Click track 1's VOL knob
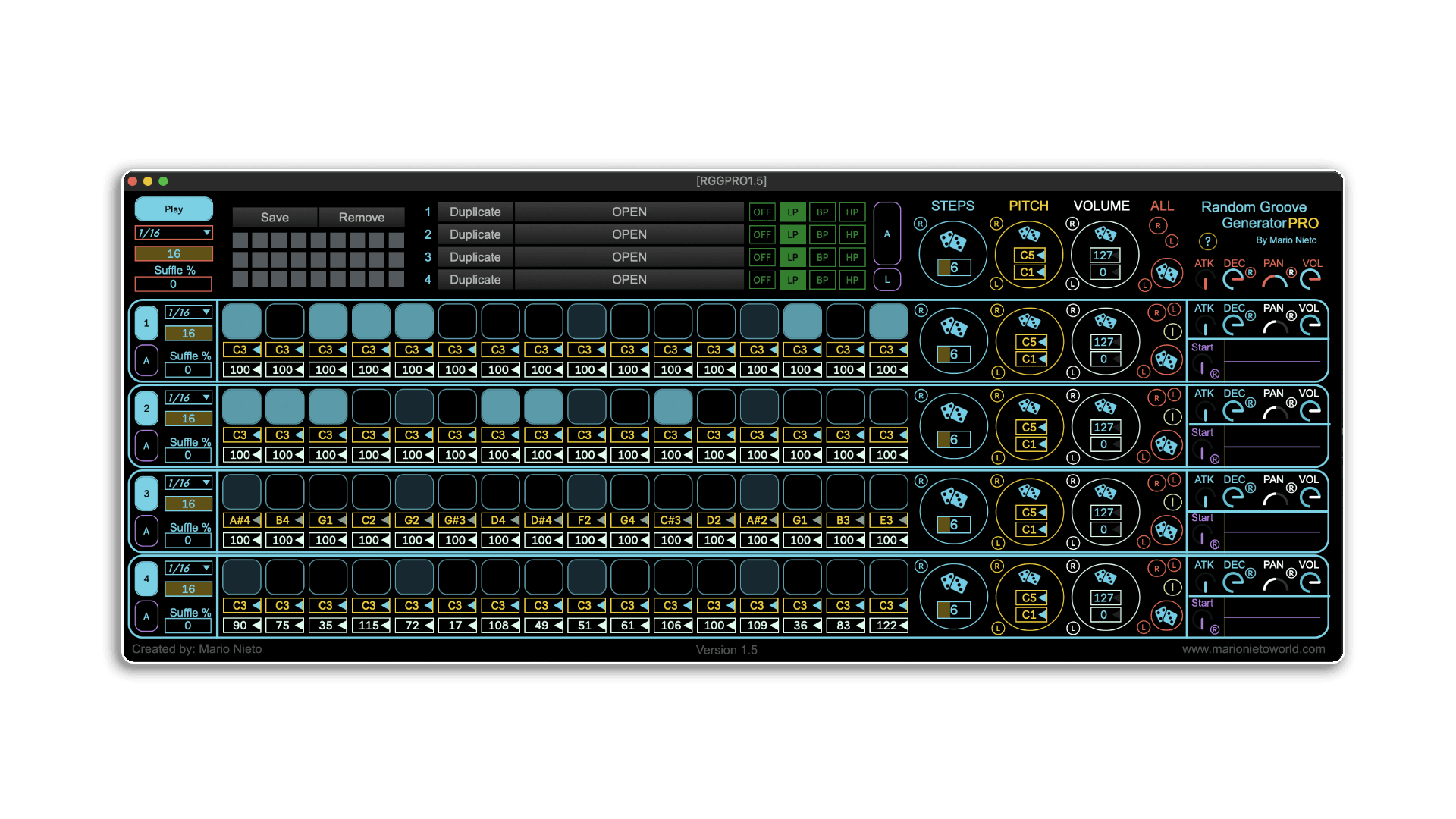Image resolution: width=1456 pixels, height=819 pixels. point(1310,325)
